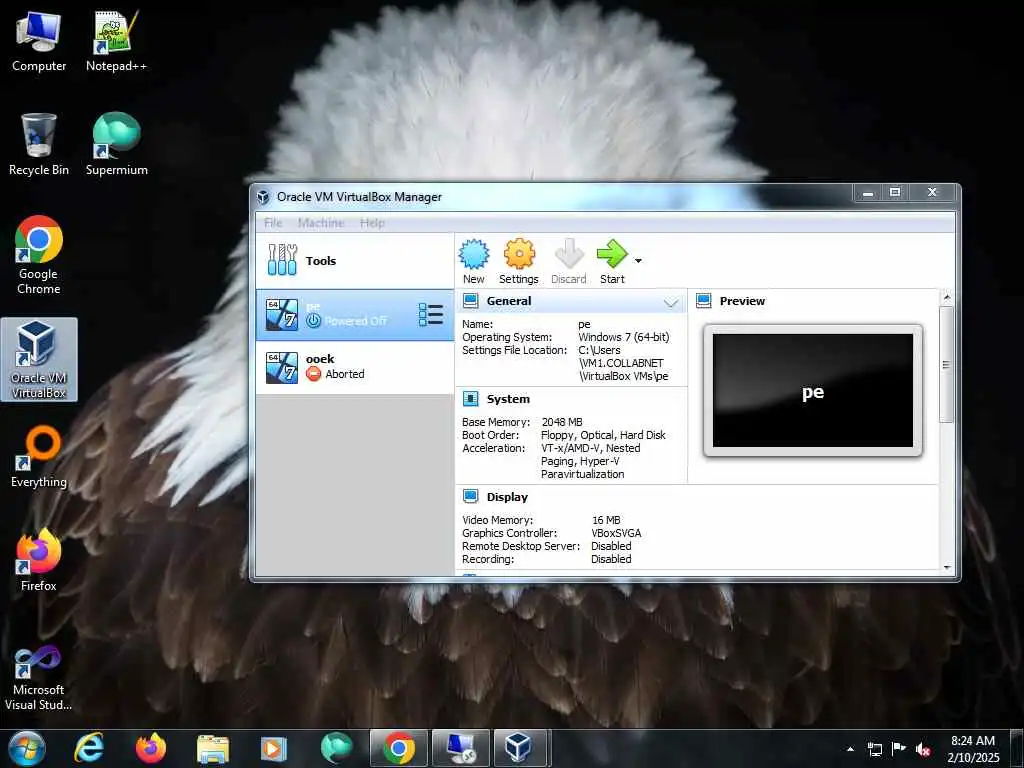Click the Preview section header icon
The height and width of the screenshot is (768, 1024).
pyautogui.click(x=703, y=300)
